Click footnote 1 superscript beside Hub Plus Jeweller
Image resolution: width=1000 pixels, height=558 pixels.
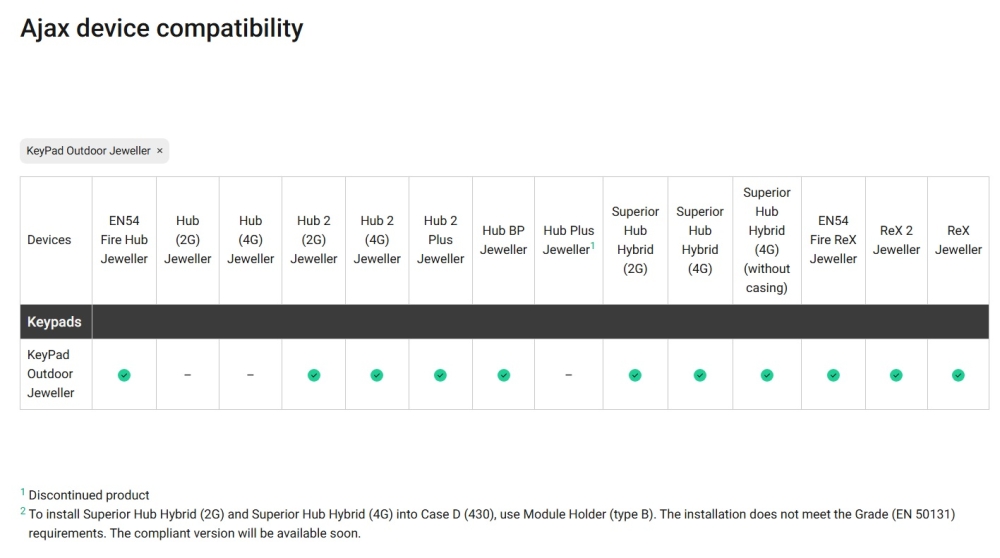click(593, 245)
